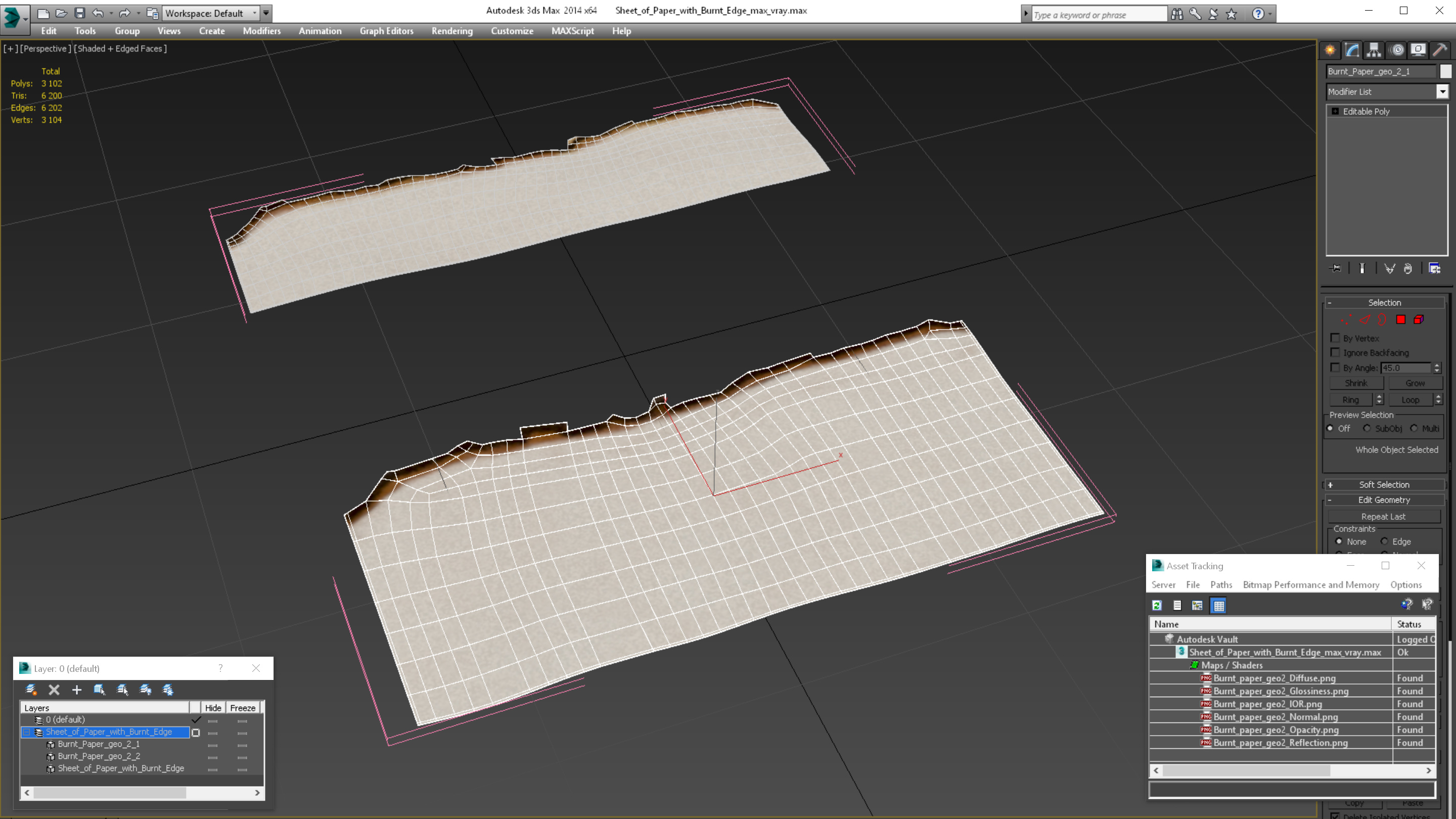Open the Create command panel tab
The height and width of the screenshot is (819, 1456).
1330,51
